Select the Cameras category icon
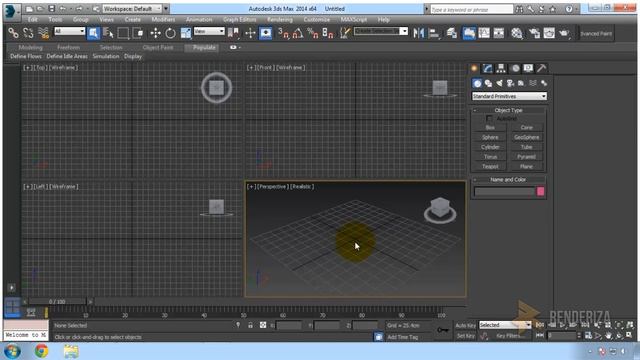The height and width of the screenshot is (360, 640). (510, 83)
